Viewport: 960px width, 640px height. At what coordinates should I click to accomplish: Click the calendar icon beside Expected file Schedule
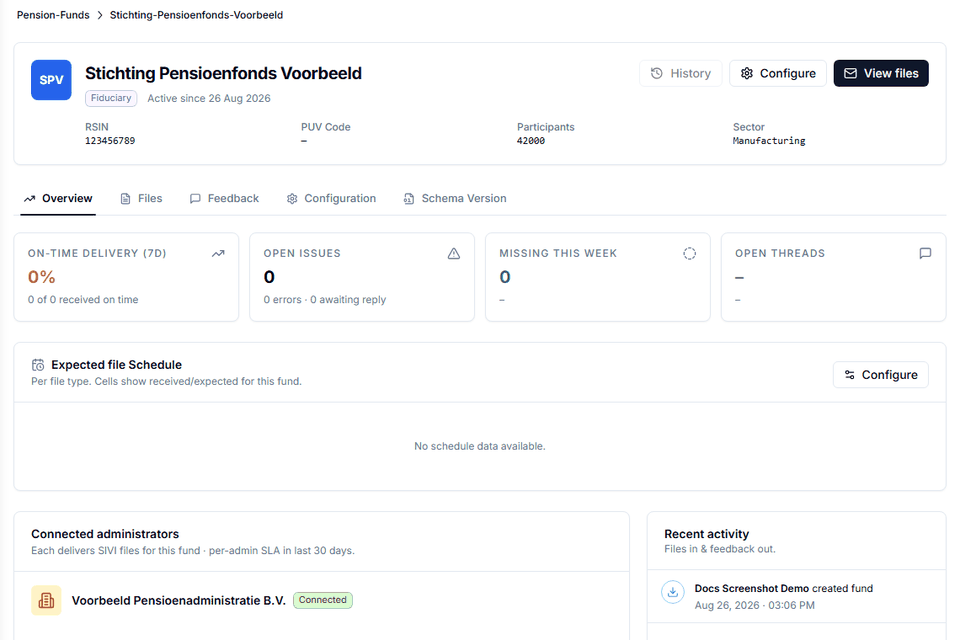point(38,365)
